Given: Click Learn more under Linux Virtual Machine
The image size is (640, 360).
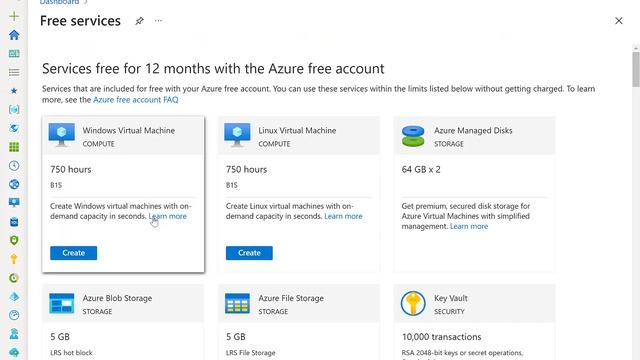Looking at the screenshot, I should [343, 216].
